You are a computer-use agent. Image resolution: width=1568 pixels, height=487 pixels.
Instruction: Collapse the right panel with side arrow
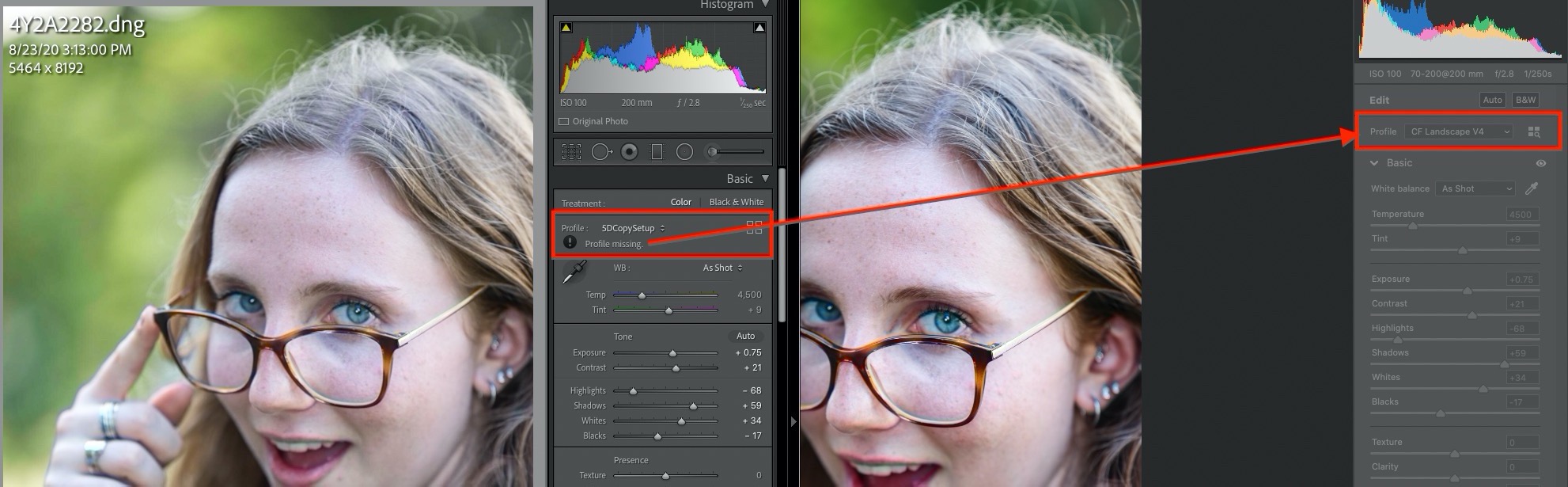pos(793,422)
